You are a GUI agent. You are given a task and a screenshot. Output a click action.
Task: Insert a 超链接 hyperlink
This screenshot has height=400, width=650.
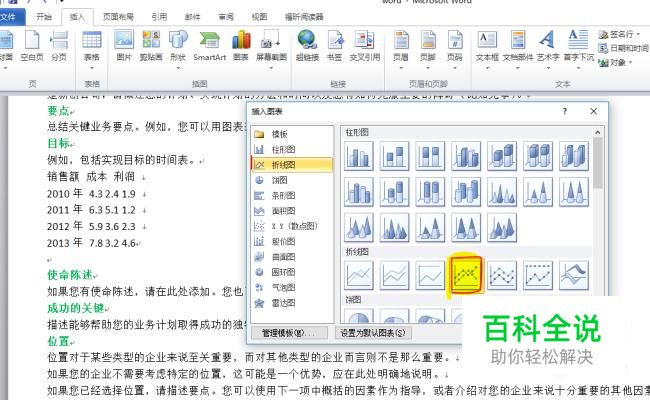(x=307, y=46)
